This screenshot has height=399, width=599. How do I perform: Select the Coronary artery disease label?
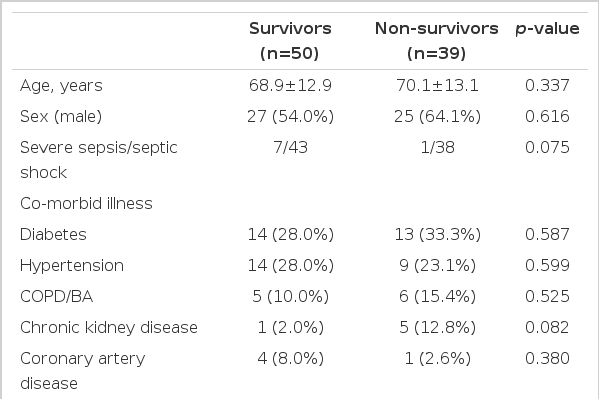click(83, 371)
